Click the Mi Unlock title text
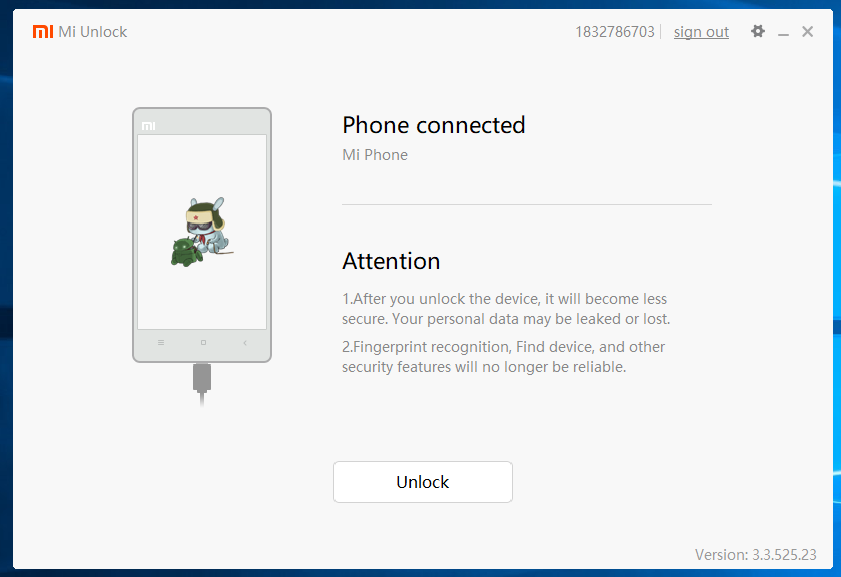The width and height of the screenshot is (841, 577). tap(93, 32)
